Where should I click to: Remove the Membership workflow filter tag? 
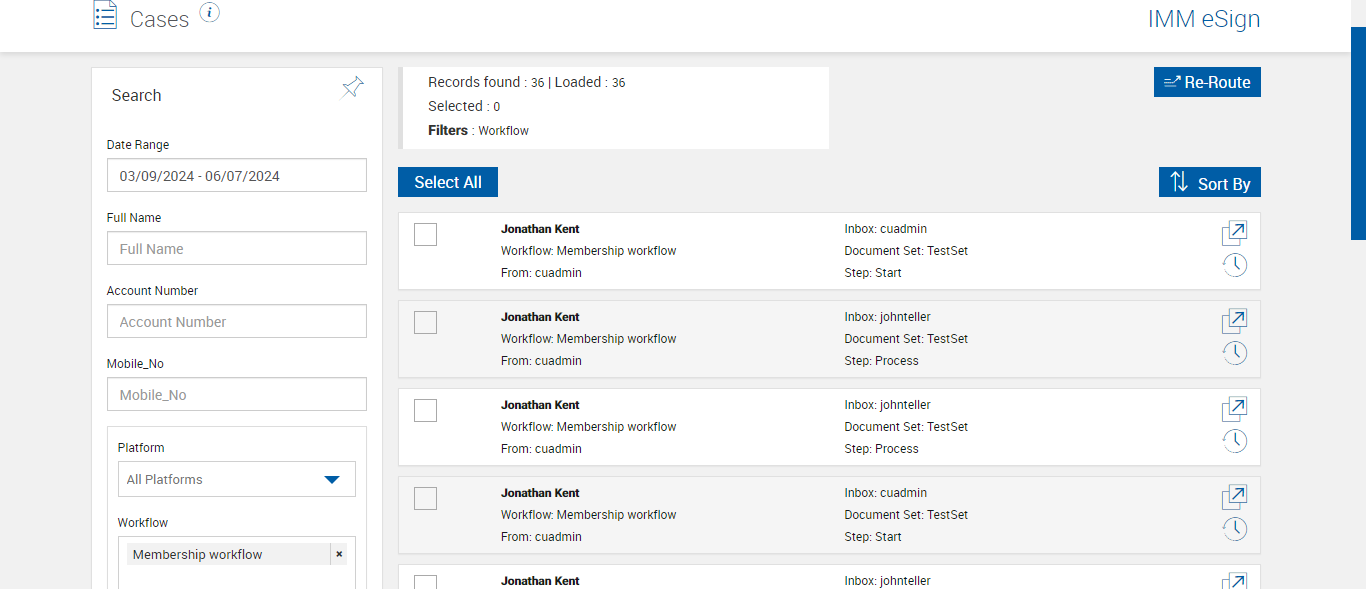pos(339,554)
